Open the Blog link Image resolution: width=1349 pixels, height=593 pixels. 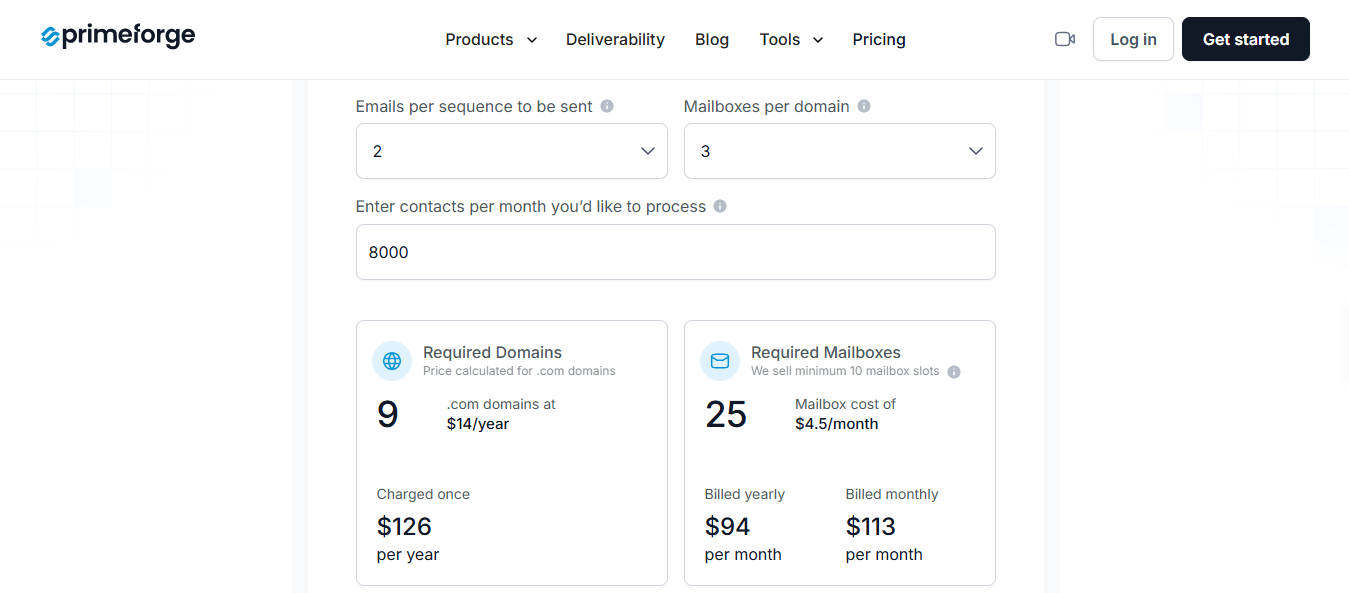tap(712, 39)
